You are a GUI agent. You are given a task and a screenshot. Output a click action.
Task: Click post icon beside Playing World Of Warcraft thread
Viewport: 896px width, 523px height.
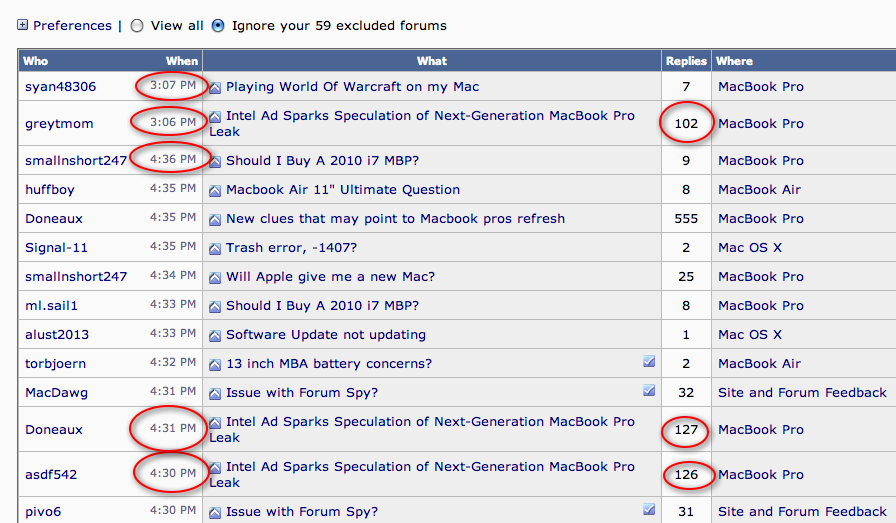point(215,87)
